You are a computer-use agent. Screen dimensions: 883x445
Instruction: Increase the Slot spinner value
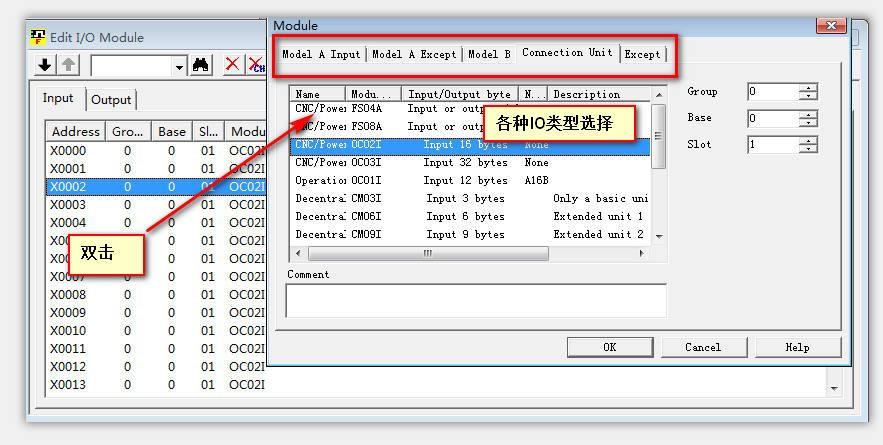tap(808, 140)
